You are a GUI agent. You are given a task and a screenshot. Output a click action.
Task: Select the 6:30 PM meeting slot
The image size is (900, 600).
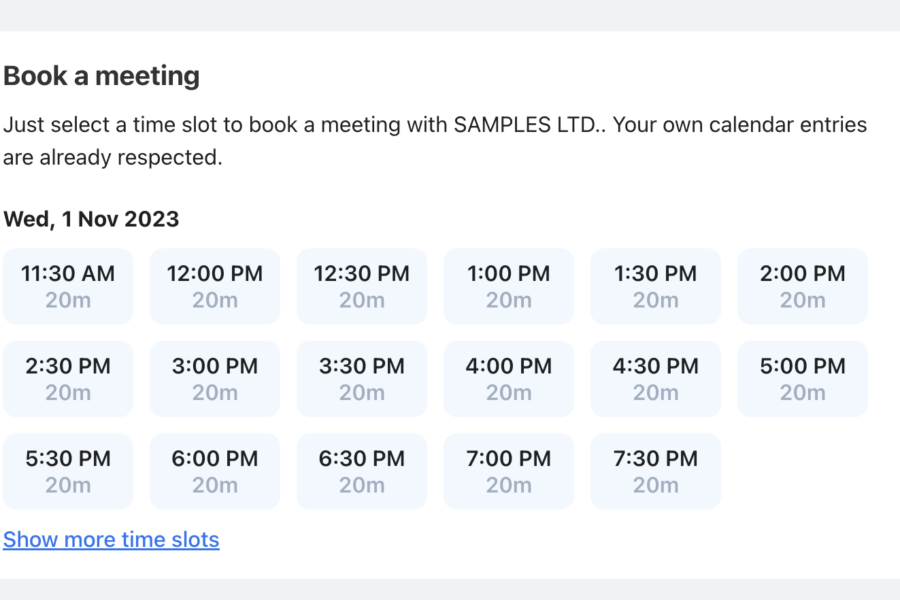362,471
